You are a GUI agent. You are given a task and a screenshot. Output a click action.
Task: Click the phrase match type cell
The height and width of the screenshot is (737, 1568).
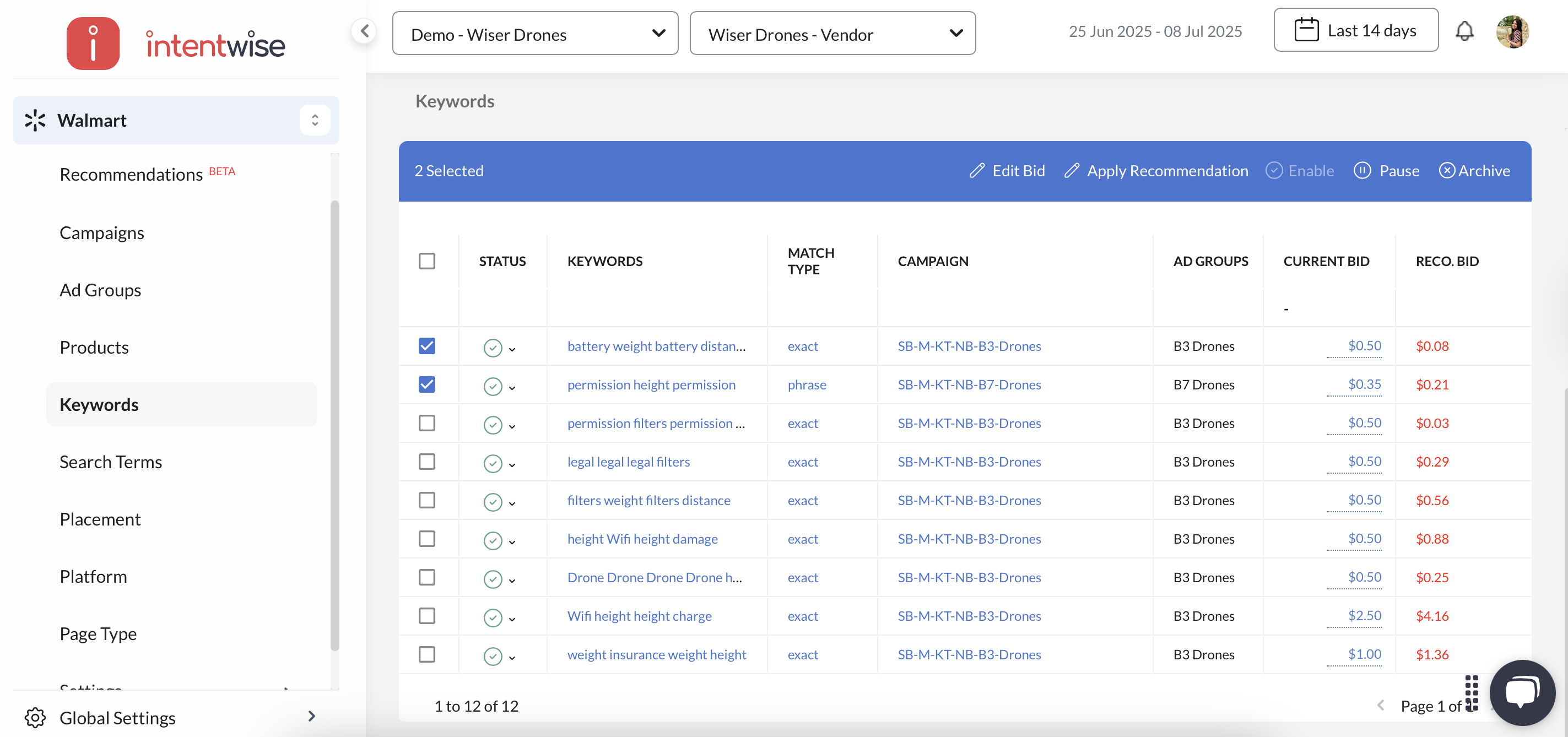pos(807,384)
